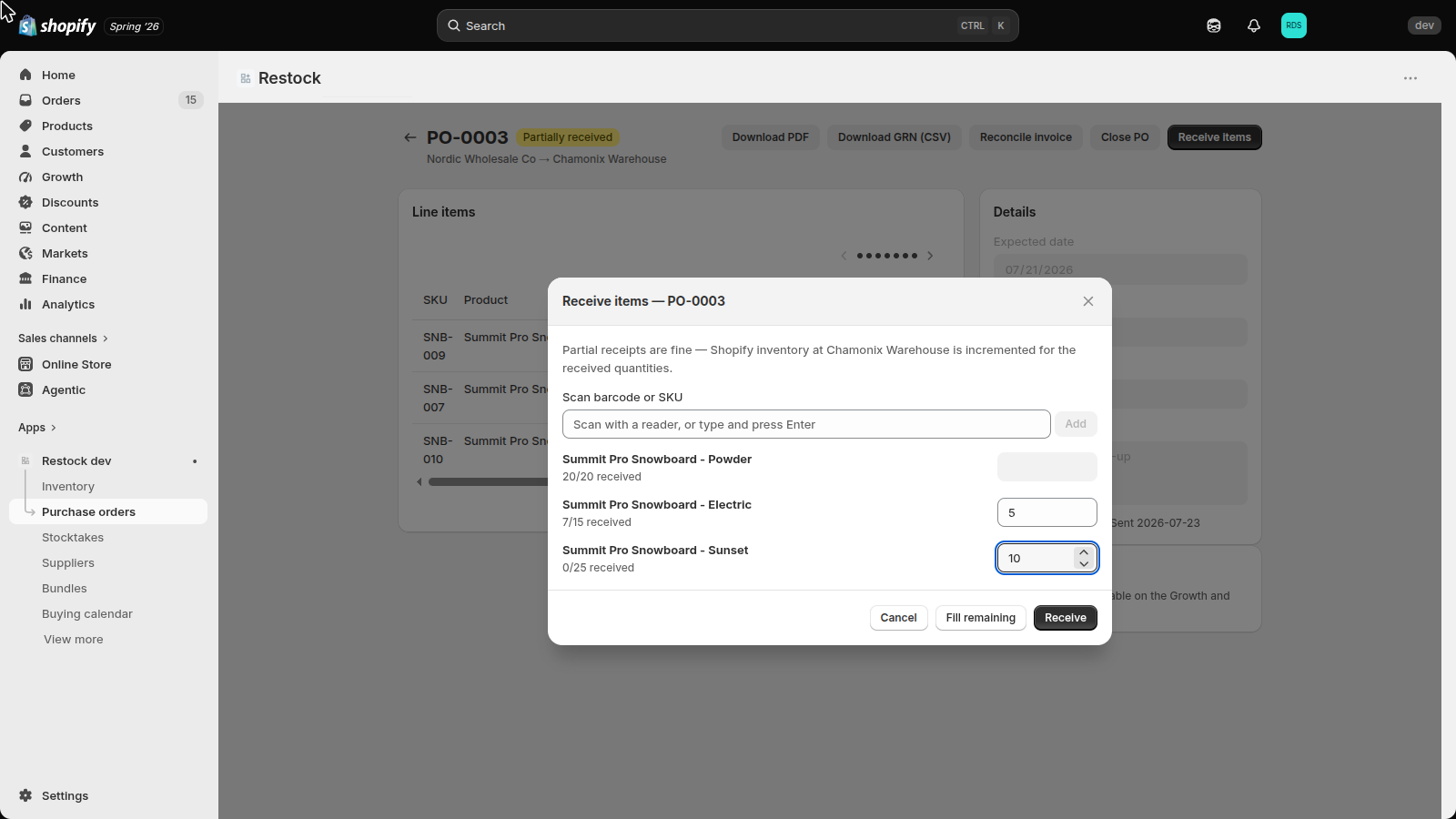Open Stocktakes page
Viewport: 1456px width, 819px height.
(x=108, y=537)
